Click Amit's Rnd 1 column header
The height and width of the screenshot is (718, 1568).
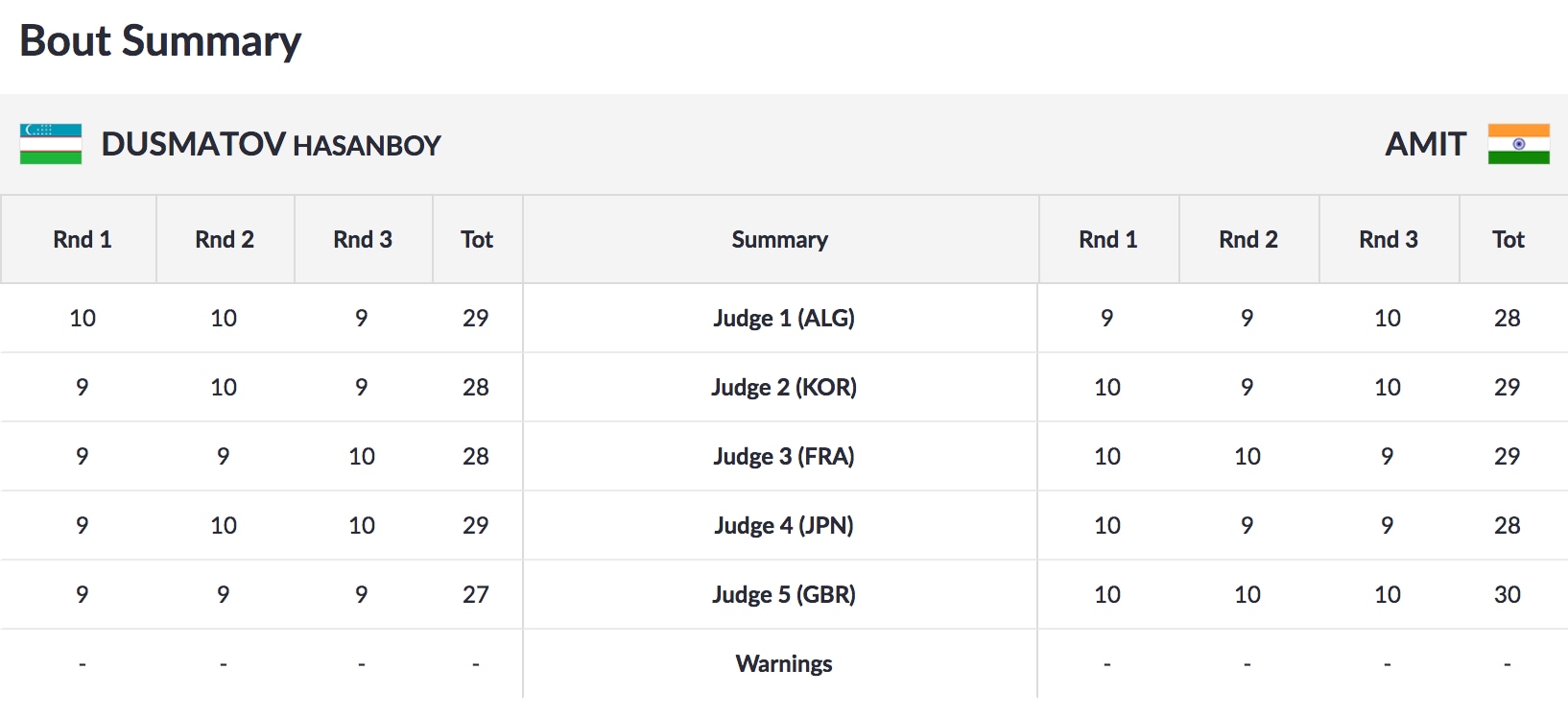tap(1107, 240)
